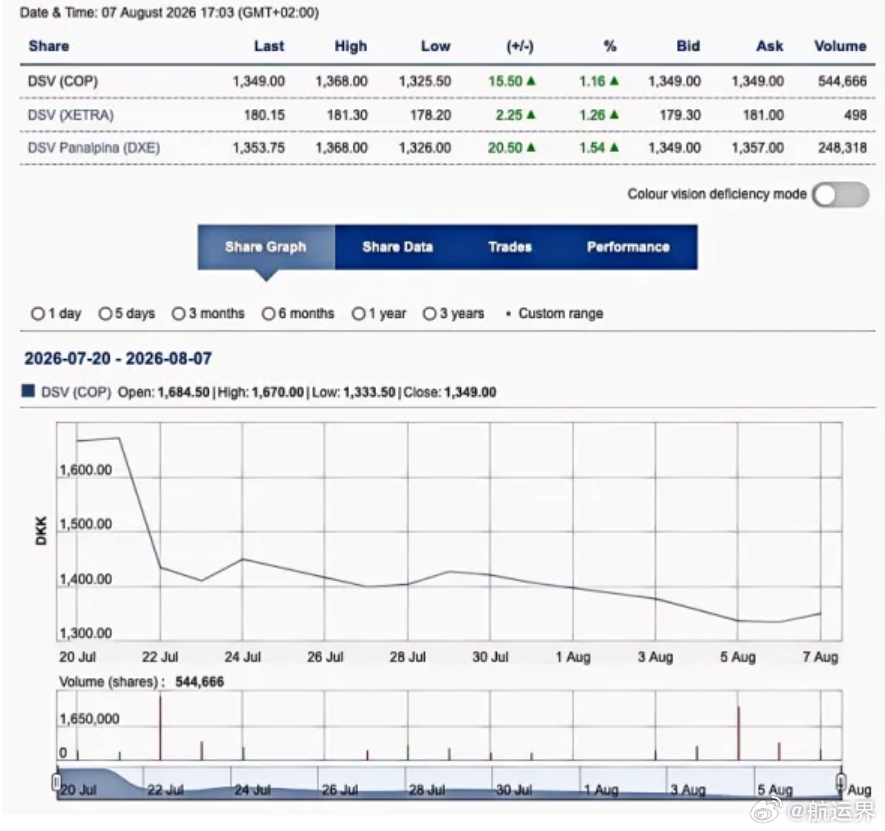
Task: Click the 2.25 change value for XETRA
Action: pyautogui.click(x=509, y=115)
